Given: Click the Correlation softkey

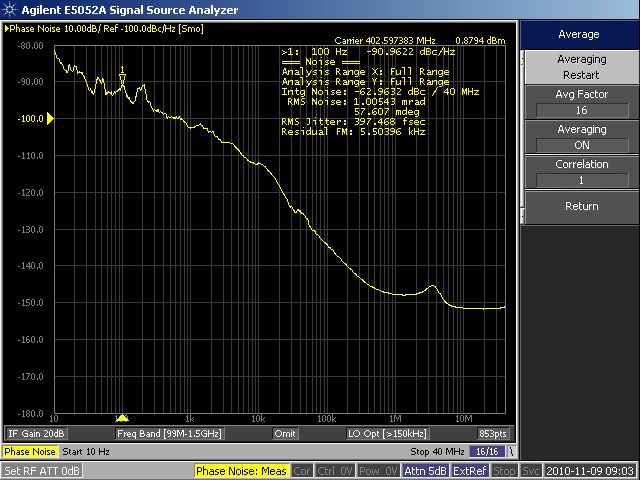Looking at the screenshot, I should [x=581, y=172].
